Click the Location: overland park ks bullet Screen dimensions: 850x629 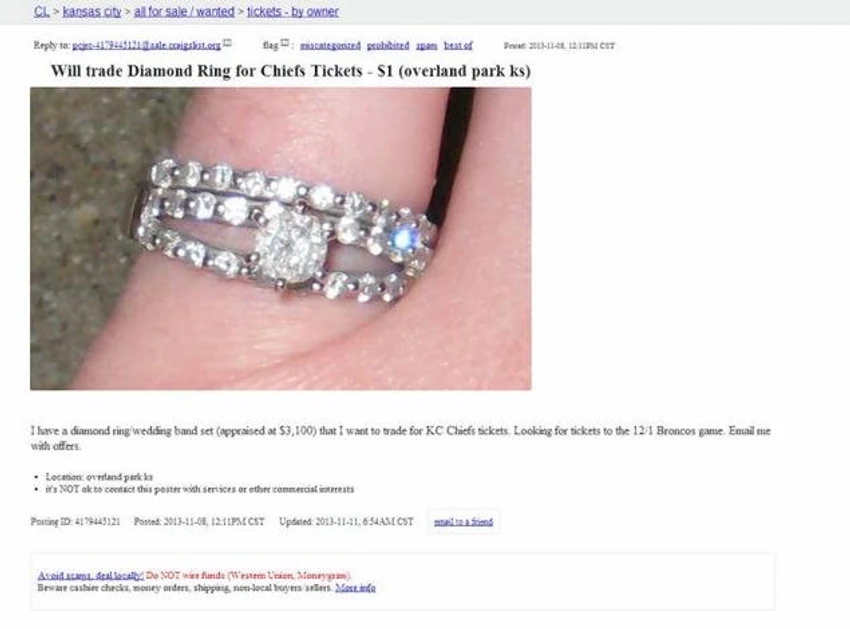99,477
